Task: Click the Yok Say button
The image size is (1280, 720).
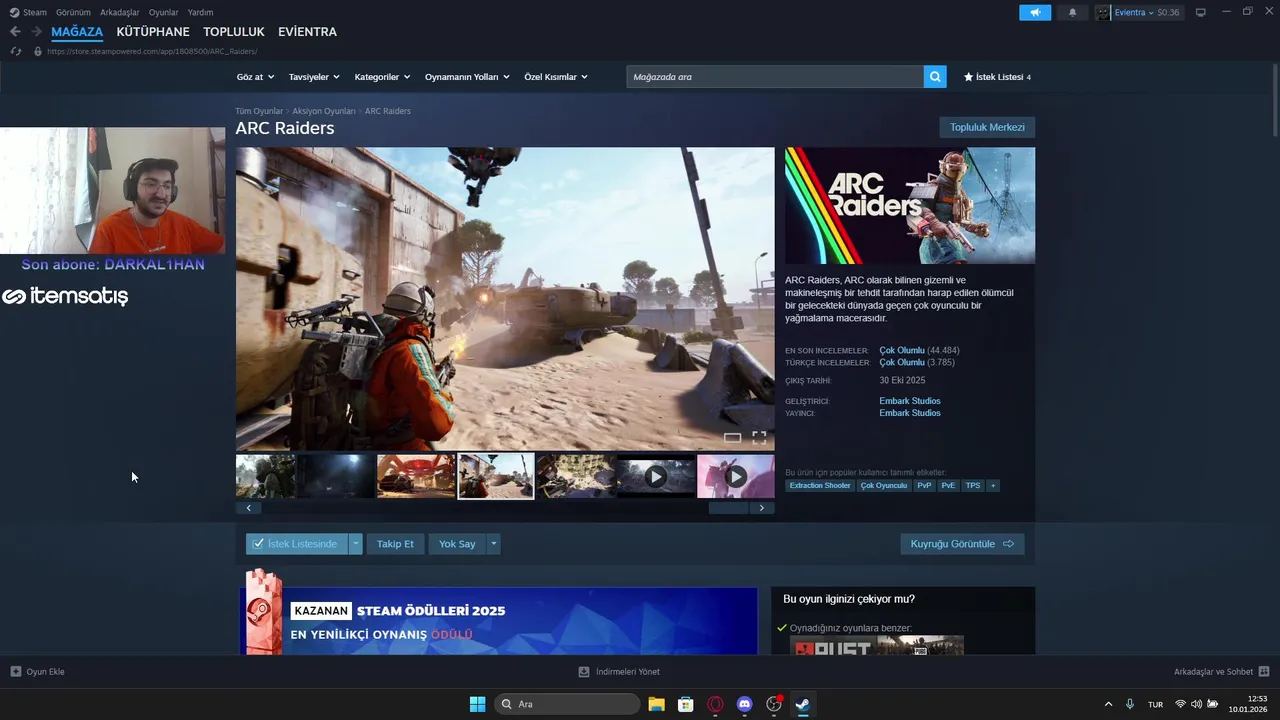Action: tap(457, 544)
